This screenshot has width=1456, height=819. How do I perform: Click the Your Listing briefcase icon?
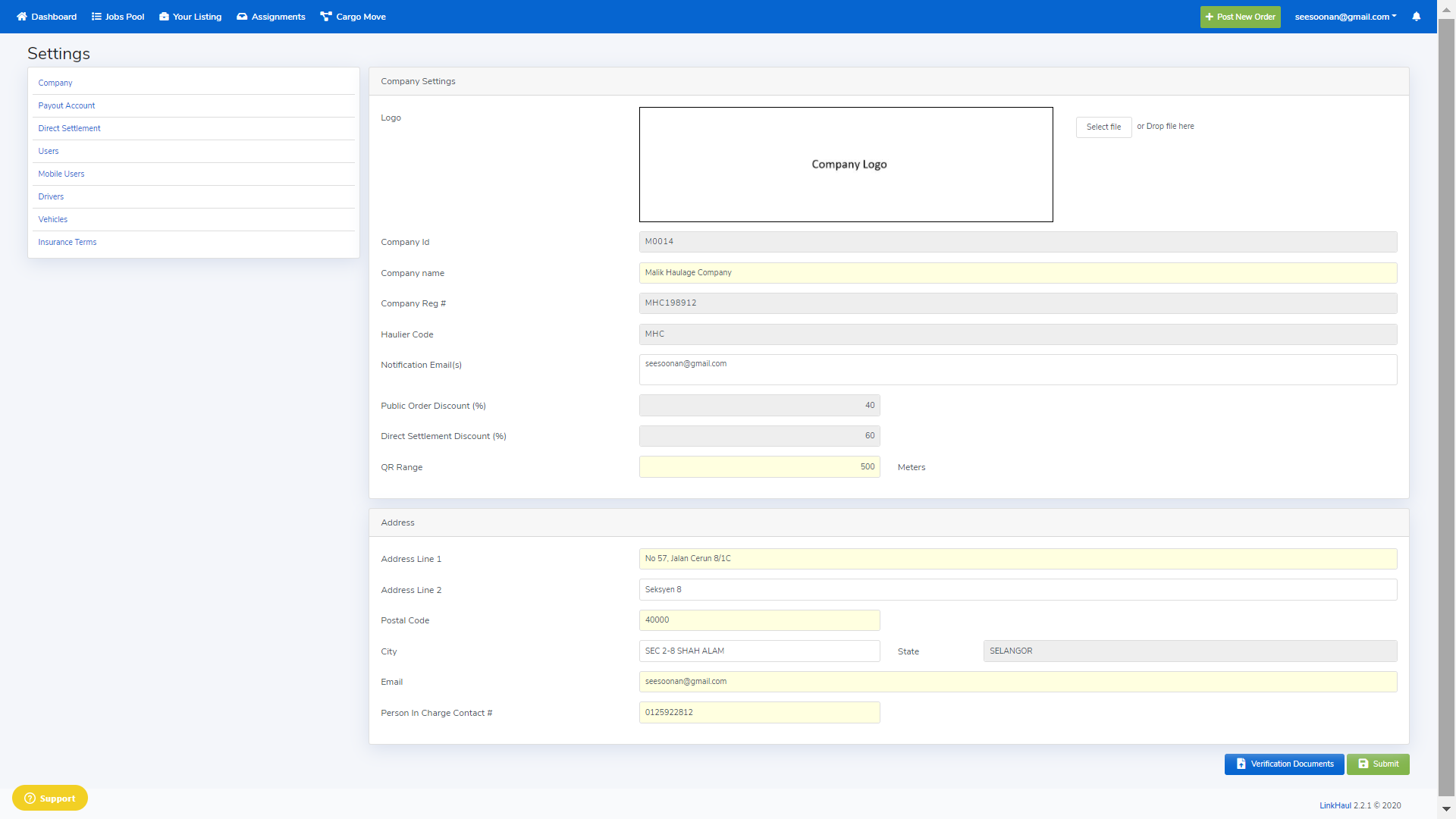pos(164,17)
